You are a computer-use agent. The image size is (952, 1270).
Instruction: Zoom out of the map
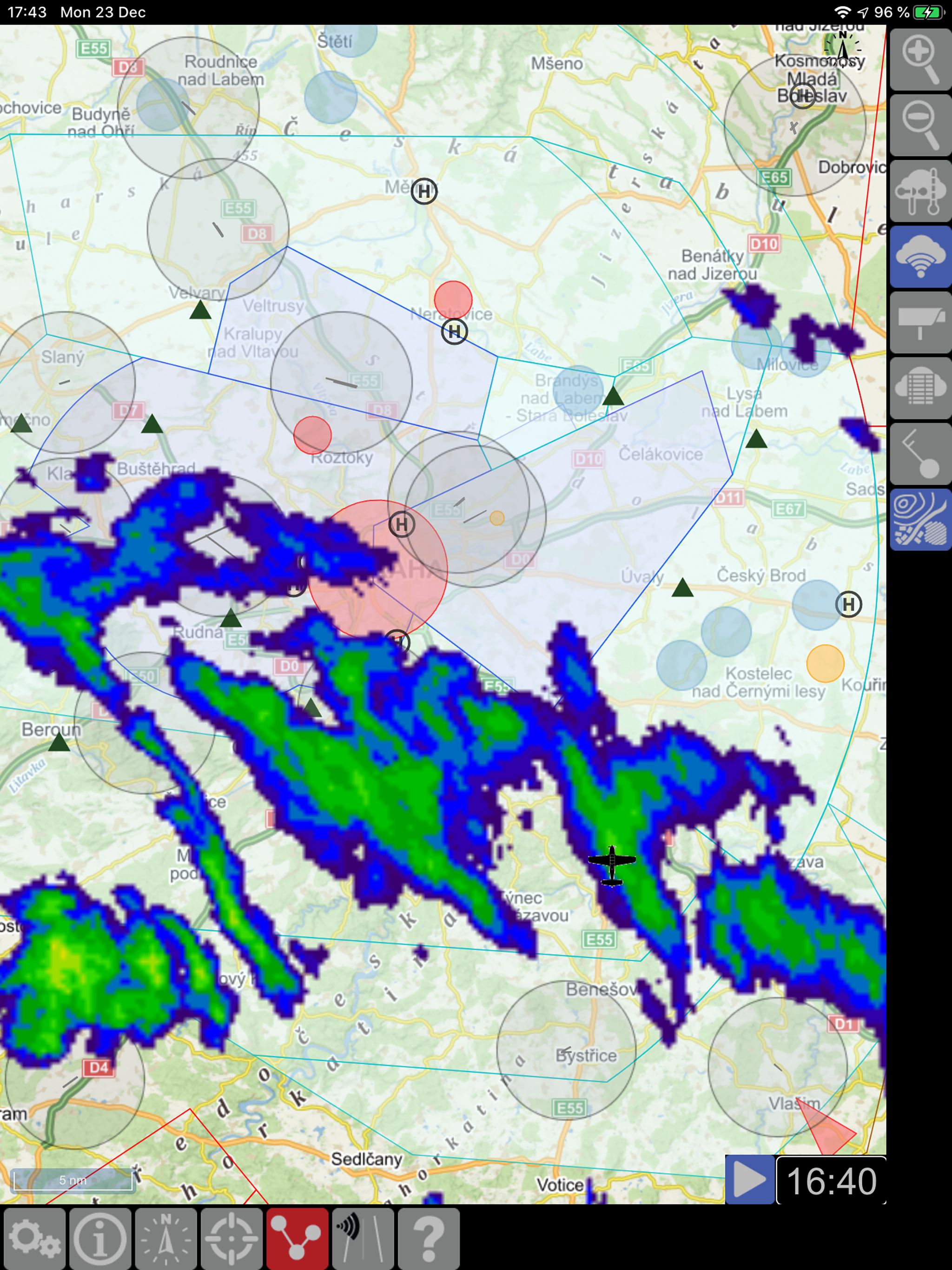coord(920,125)
